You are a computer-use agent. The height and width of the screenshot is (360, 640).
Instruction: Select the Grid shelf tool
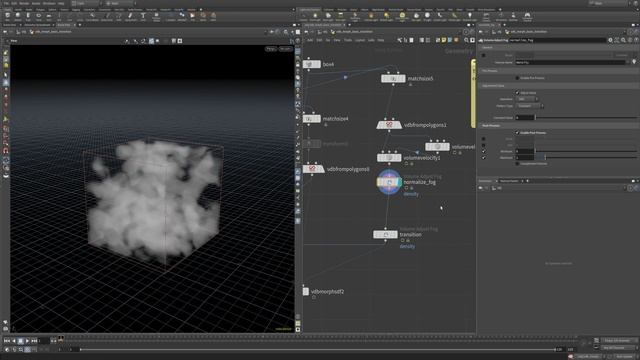[49, 16]
